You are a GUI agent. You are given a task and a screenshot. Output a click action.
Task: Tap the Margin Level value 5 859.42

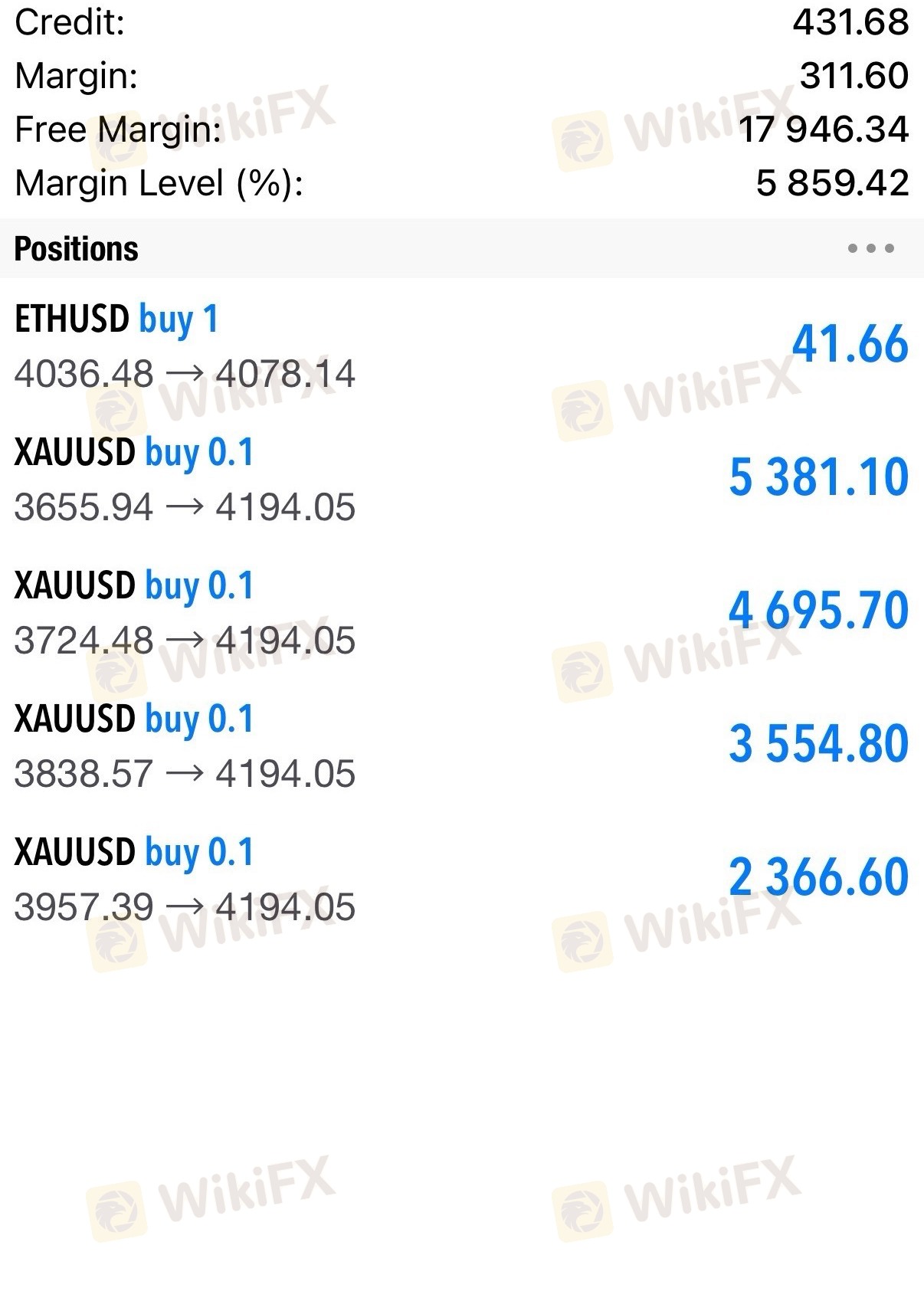pyautogui.click(x=832, y=184)
